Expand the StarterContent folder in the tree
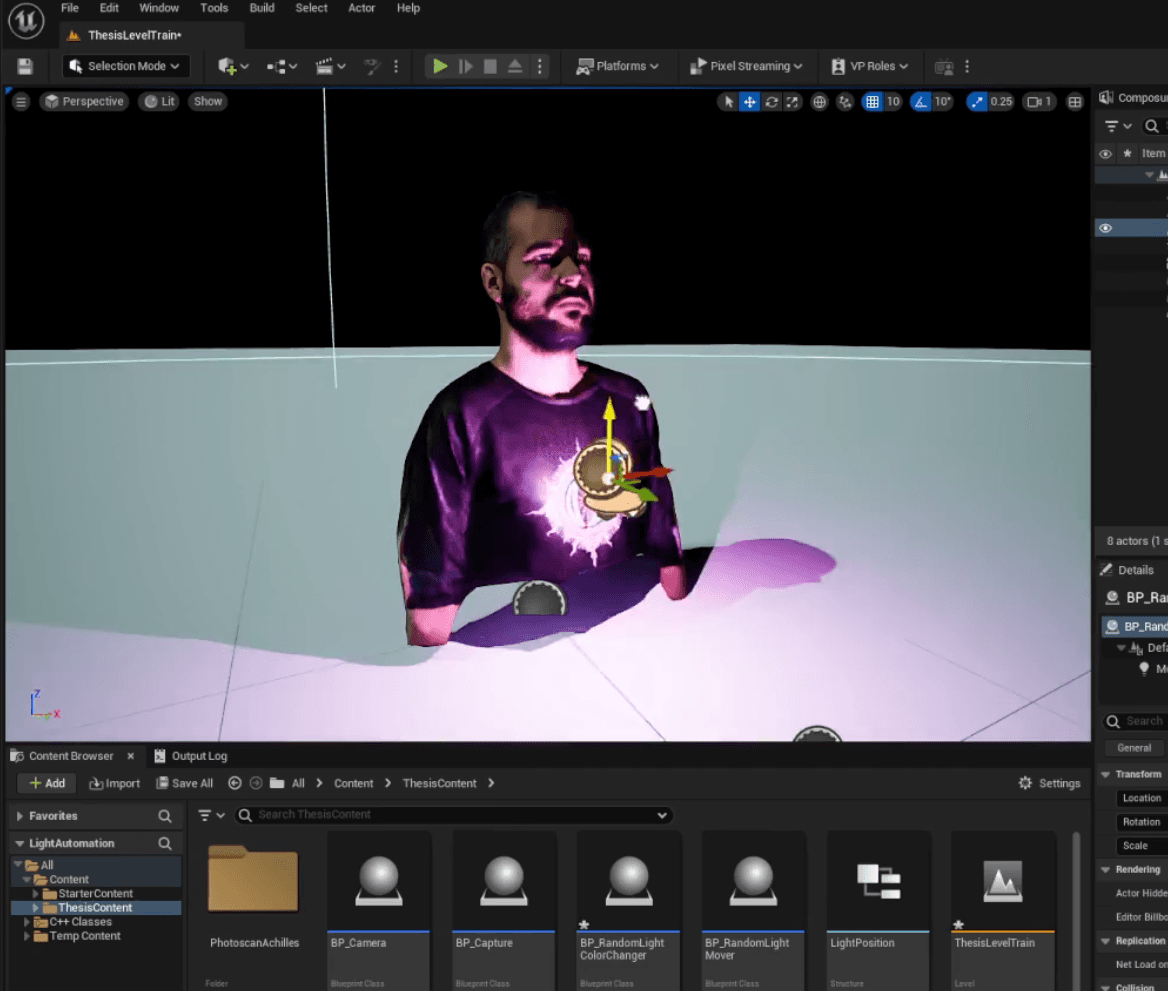This screenshot has height=991, width=1168. point(36,894)
